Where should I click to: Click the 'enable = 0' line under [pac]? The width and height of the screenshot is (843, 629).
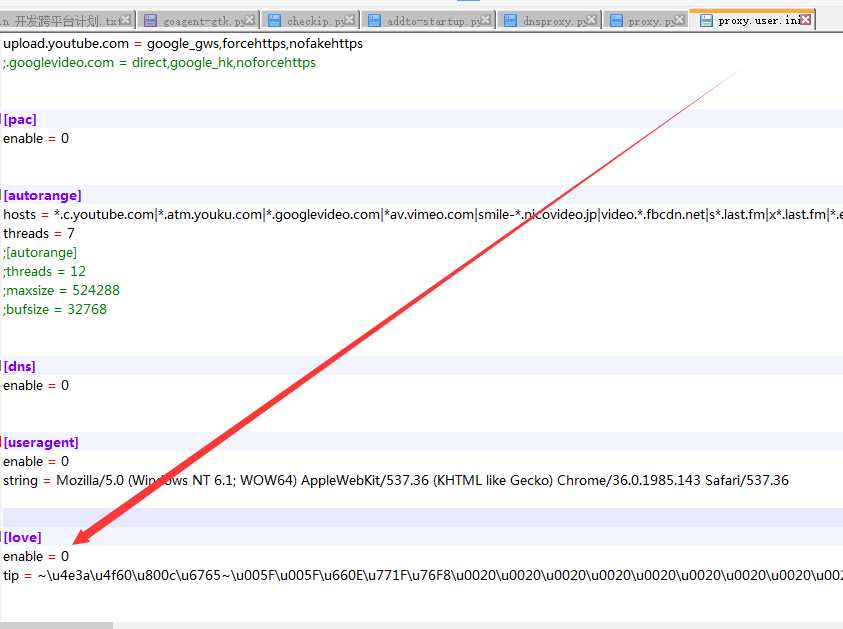(x=36, y=138)
